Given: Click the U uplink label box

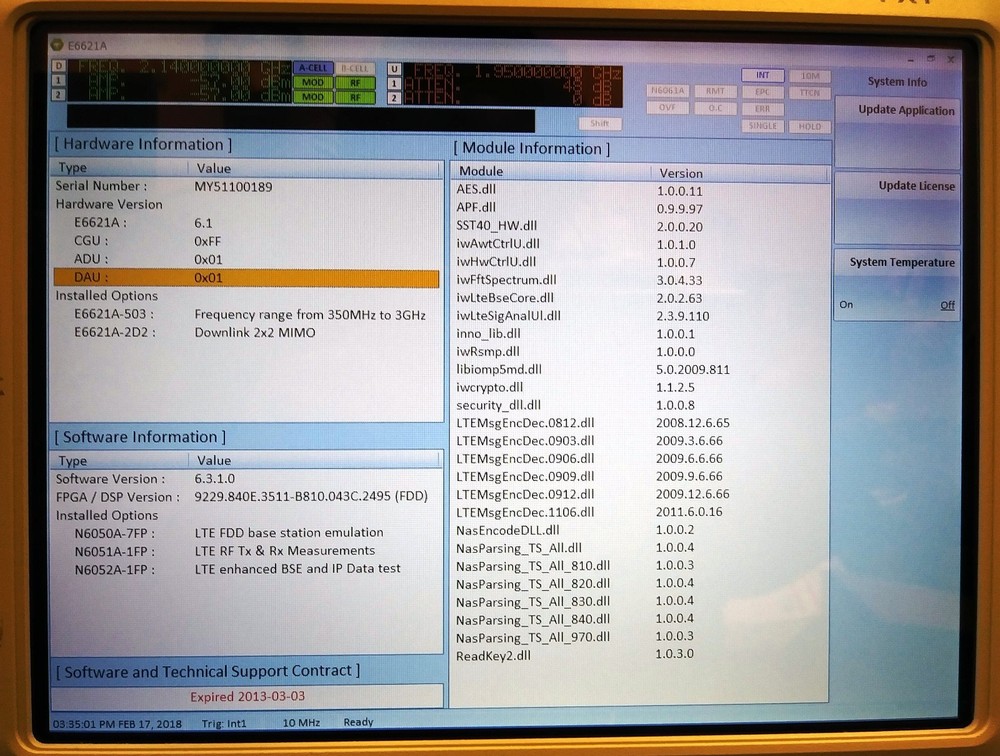Looking at the screenshot, I should 394,69.
